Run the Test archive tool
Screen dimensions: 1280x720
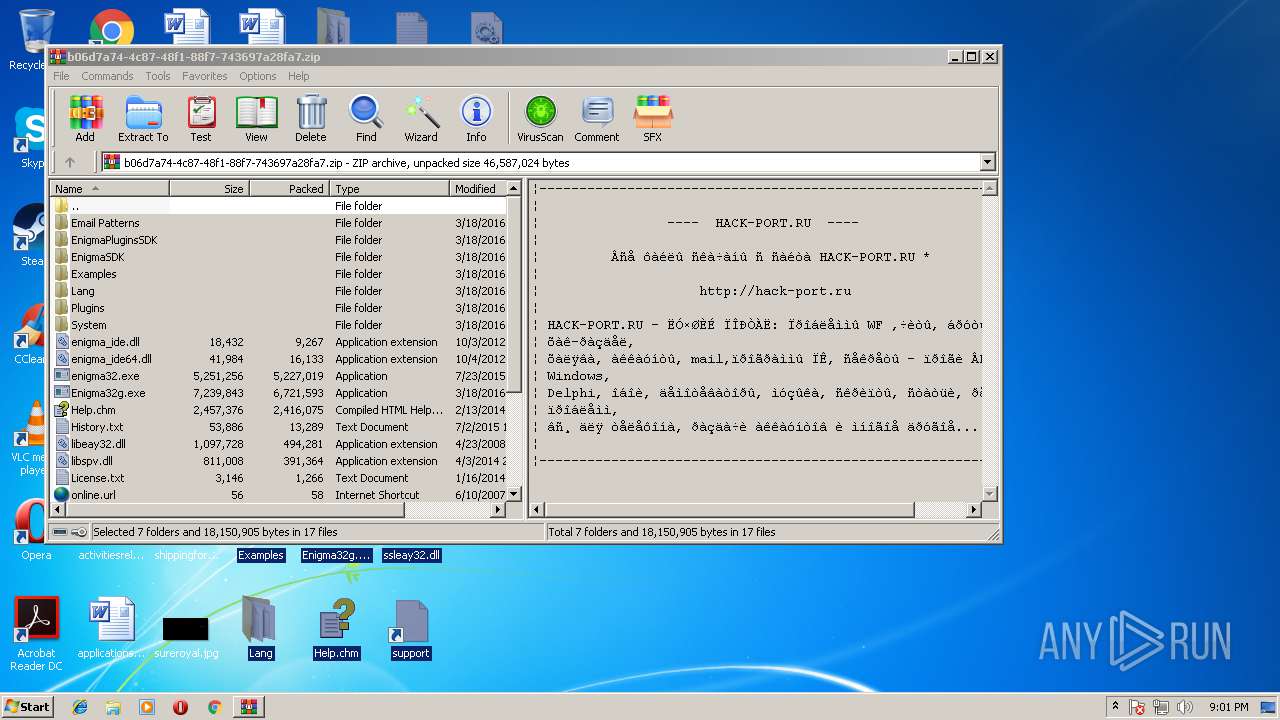point(201,119)
